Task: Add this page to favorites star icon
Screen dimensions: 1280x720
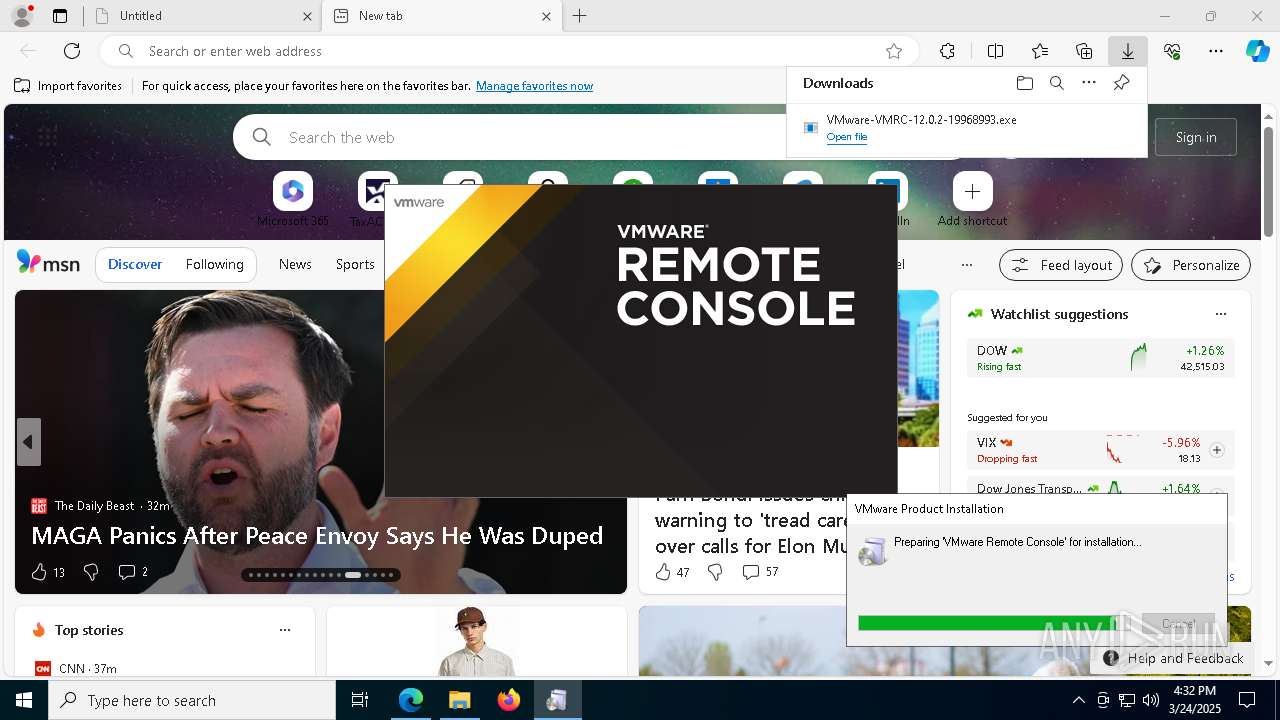Action: (894, 51)
